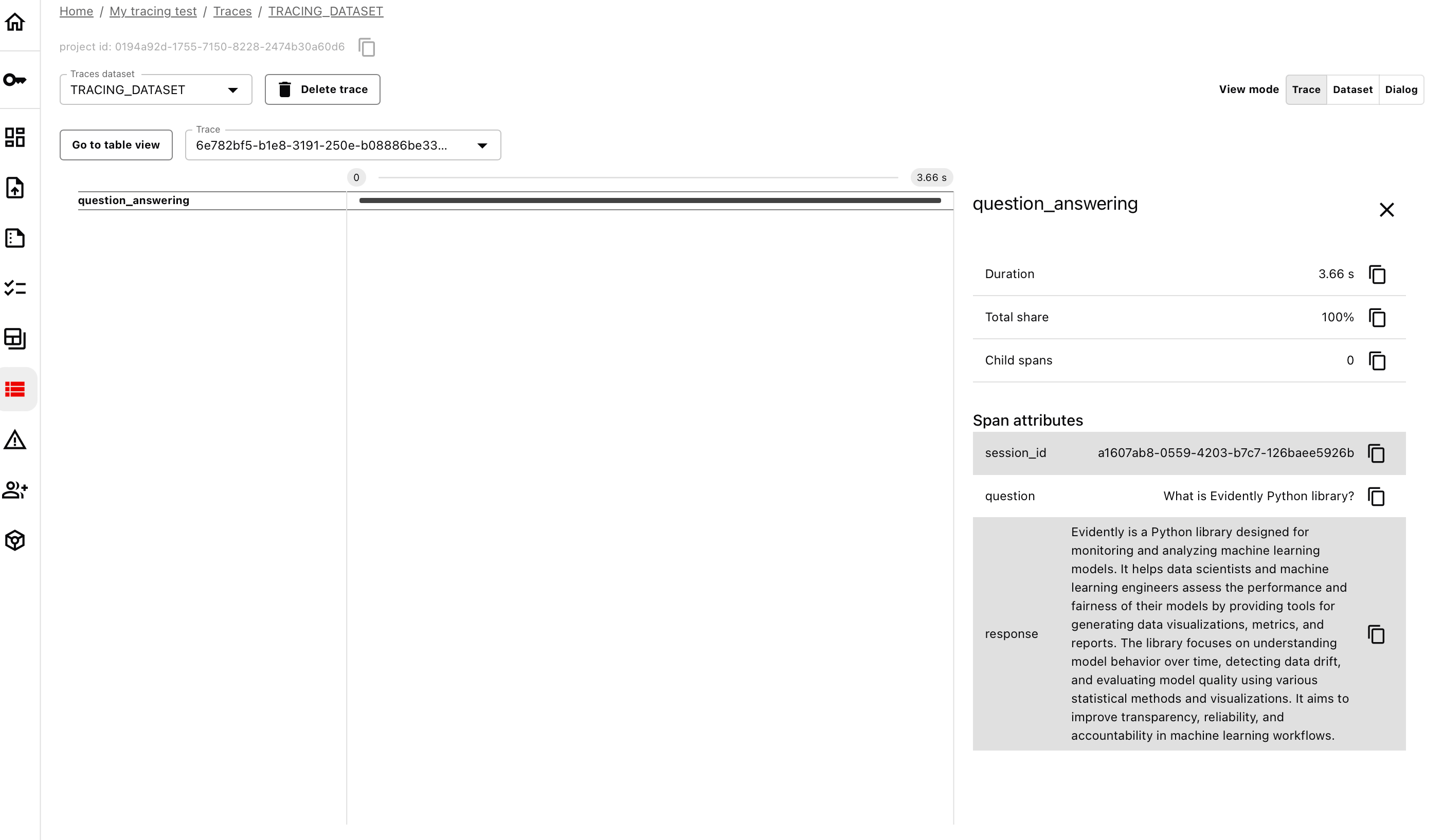Switch view mode to Dialog
Screen dimensions: 1443x840
1401,89
